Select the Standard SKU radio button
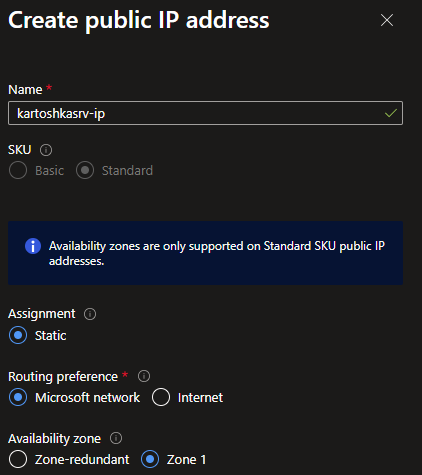This screenshot has height=475, width=422. [85, 170]
